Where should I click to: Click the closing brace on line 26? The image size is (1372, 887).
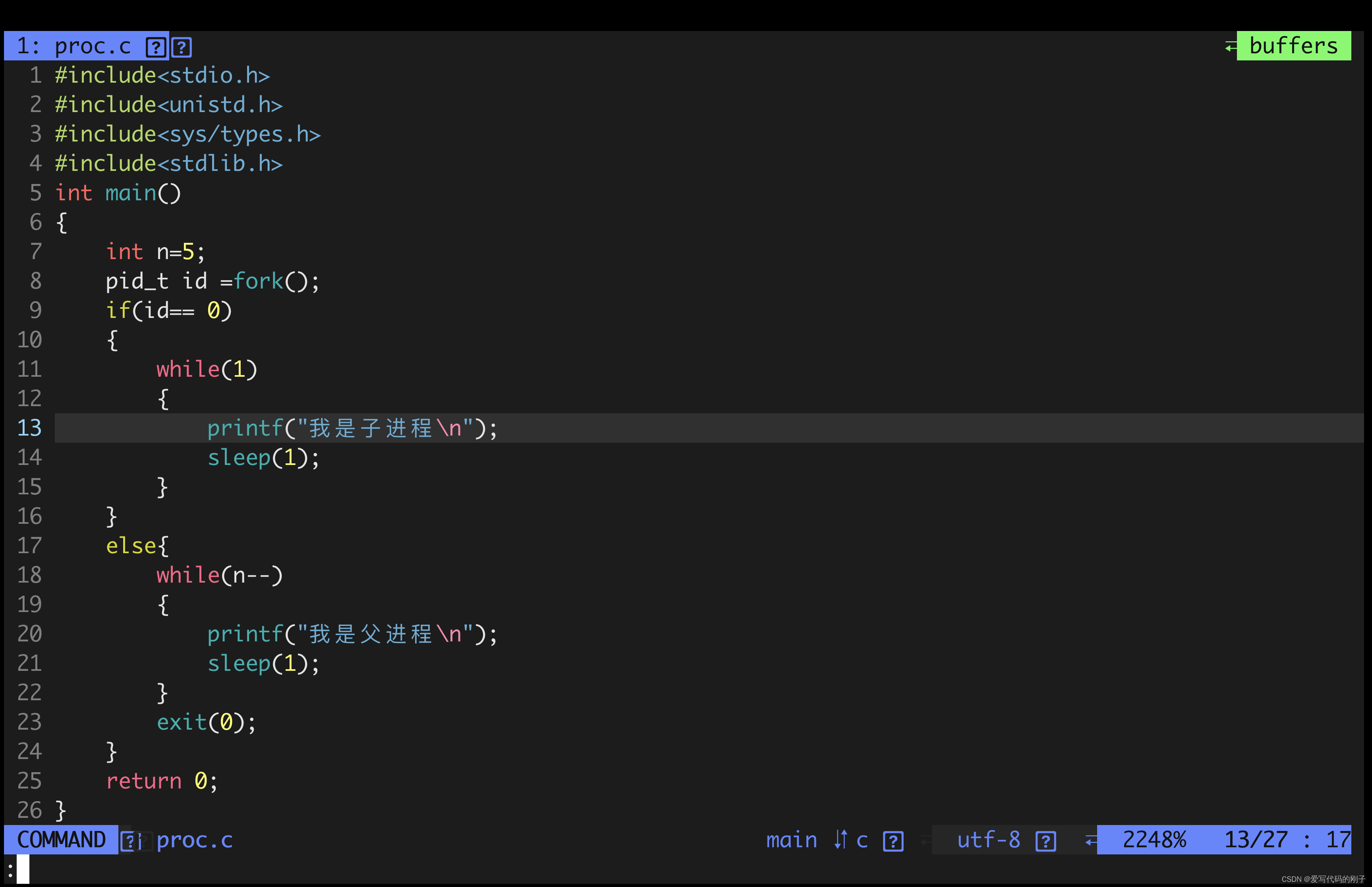click(60, 811)
